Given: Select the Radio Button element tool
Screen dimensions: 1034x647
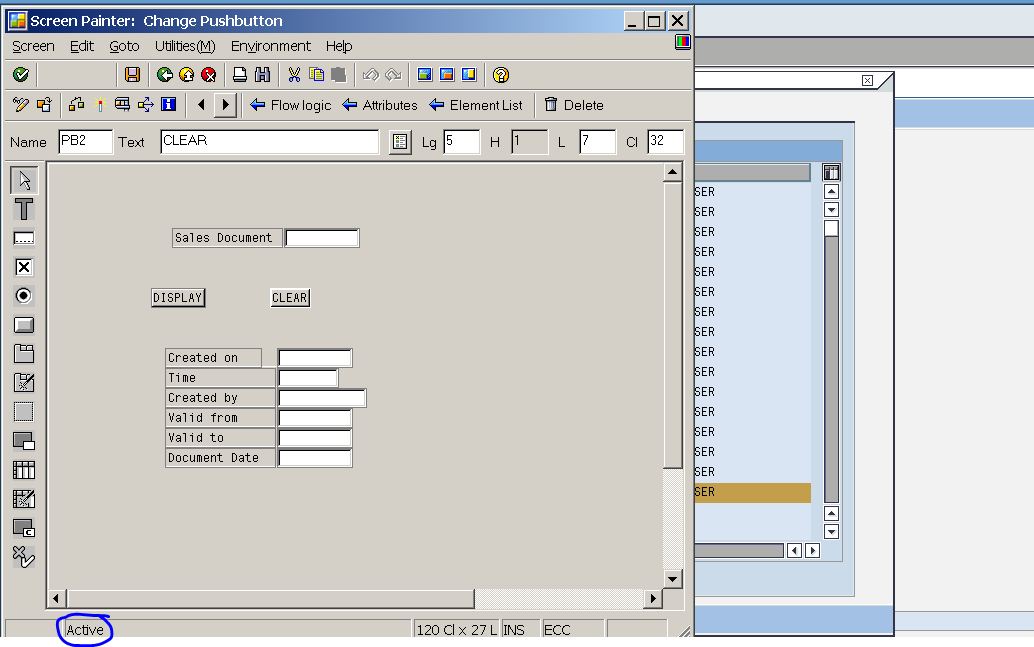Looking at the screenshot, I should point(22,296).
